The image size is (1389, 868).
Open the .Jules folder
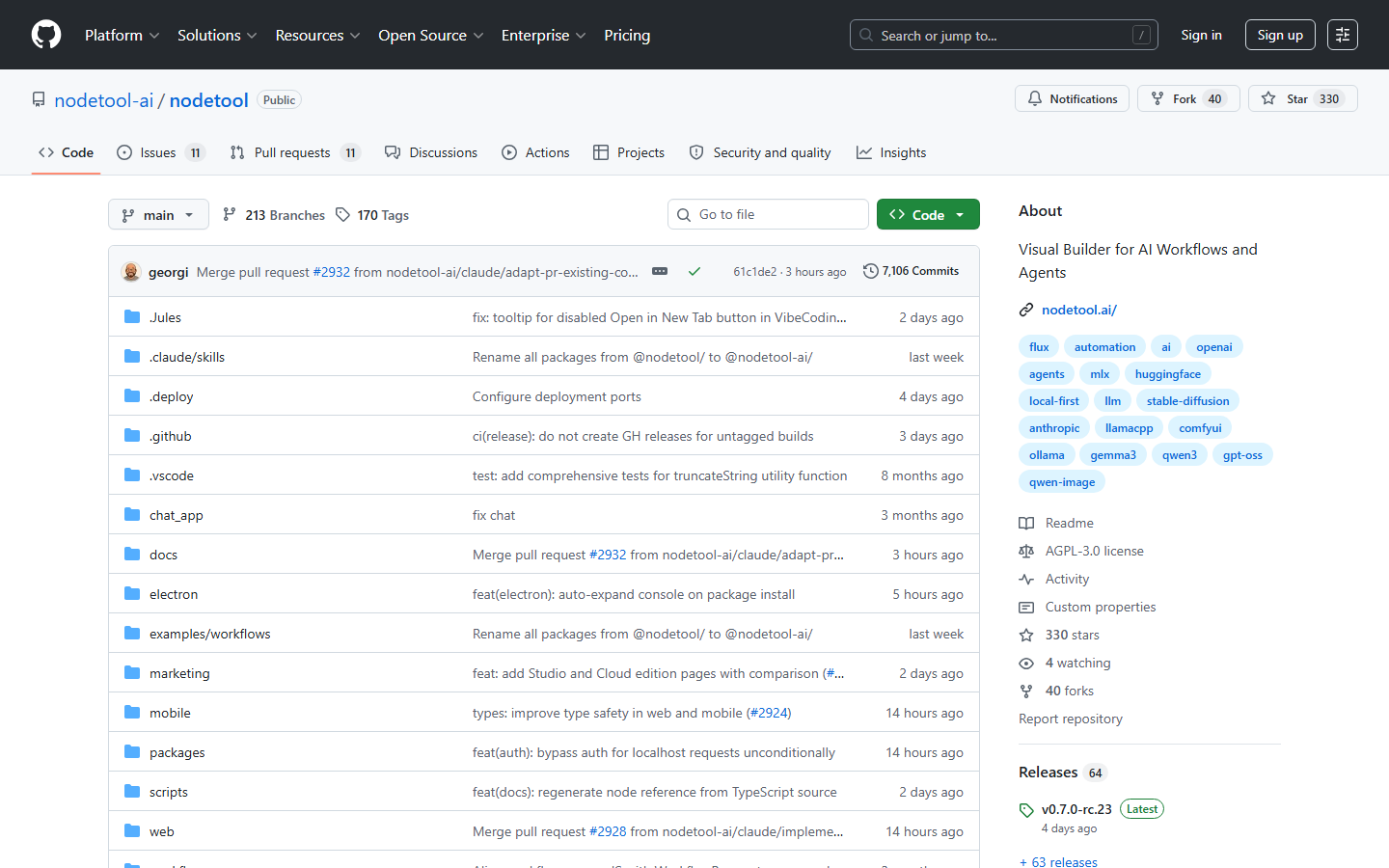(x=165, y=317)
